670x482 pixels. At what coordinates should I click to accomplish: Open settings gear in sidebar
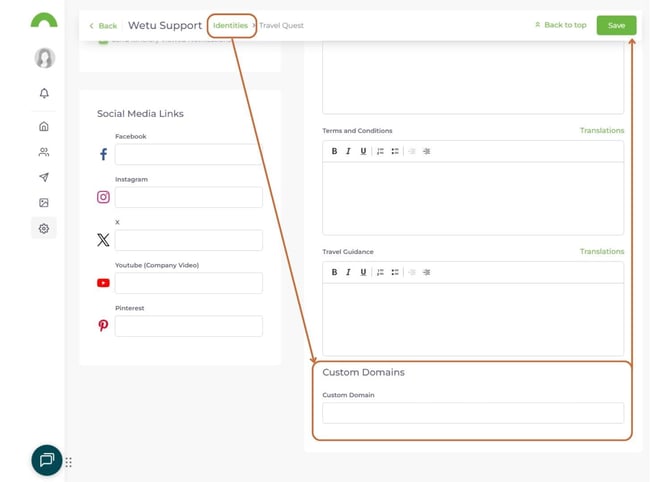tap(44, 229)
